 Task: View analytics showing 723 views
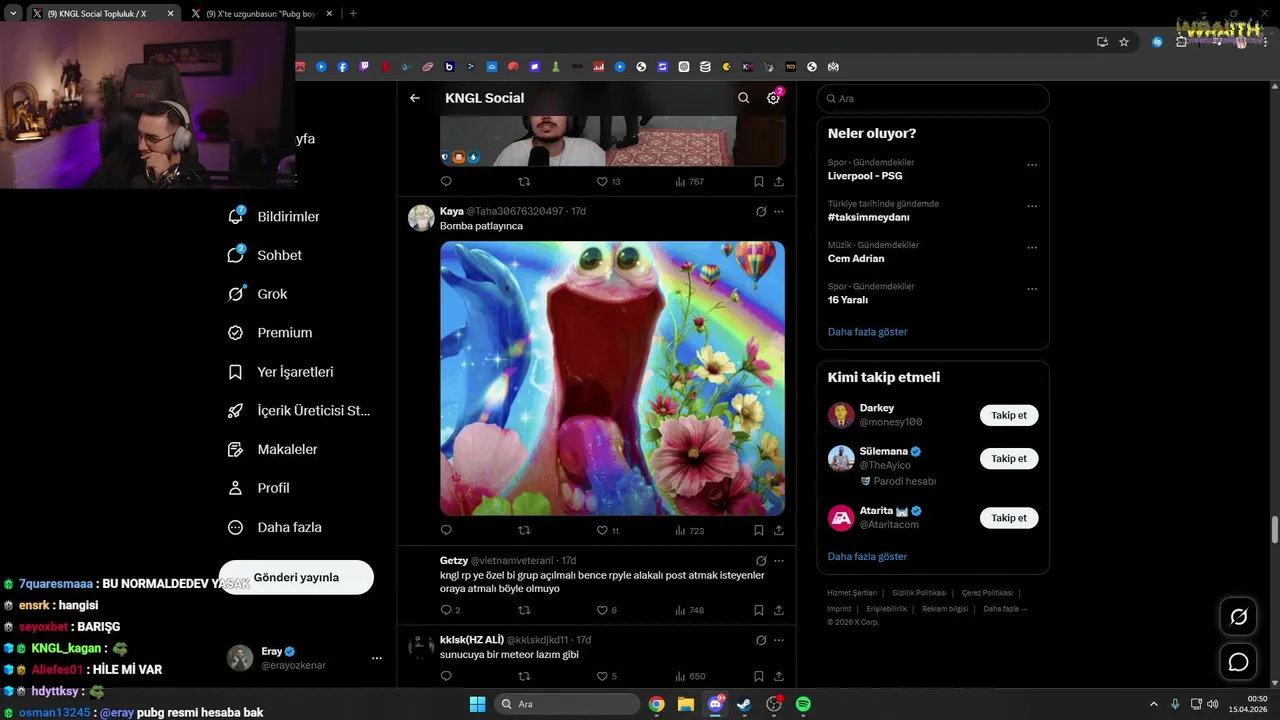click(690, 530)
